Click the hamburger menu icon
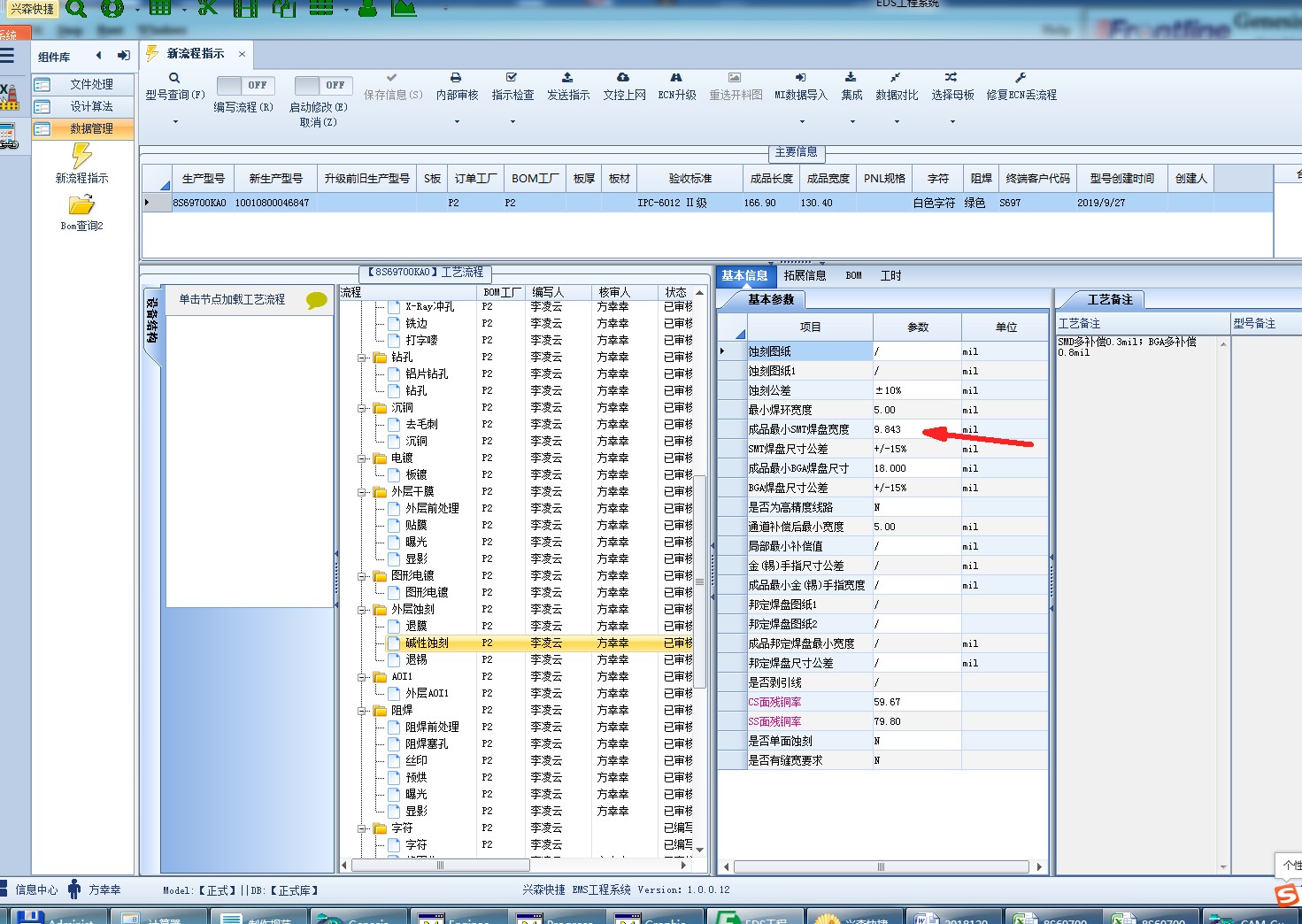 8,56
